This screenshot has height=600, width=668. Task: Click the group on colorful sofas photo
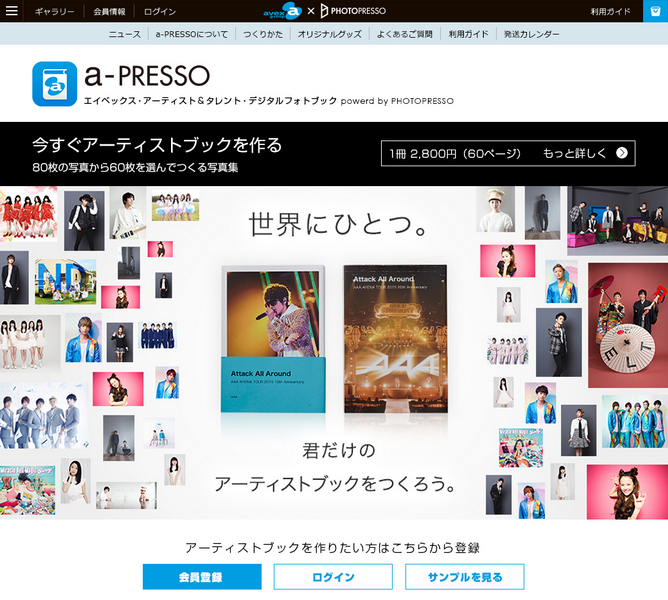(617, 221)
